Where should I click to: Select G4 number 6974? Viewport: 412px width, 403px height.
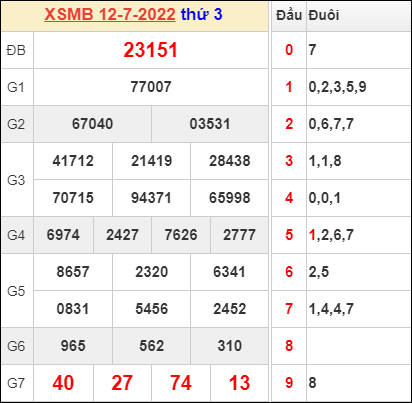(63, 235)
